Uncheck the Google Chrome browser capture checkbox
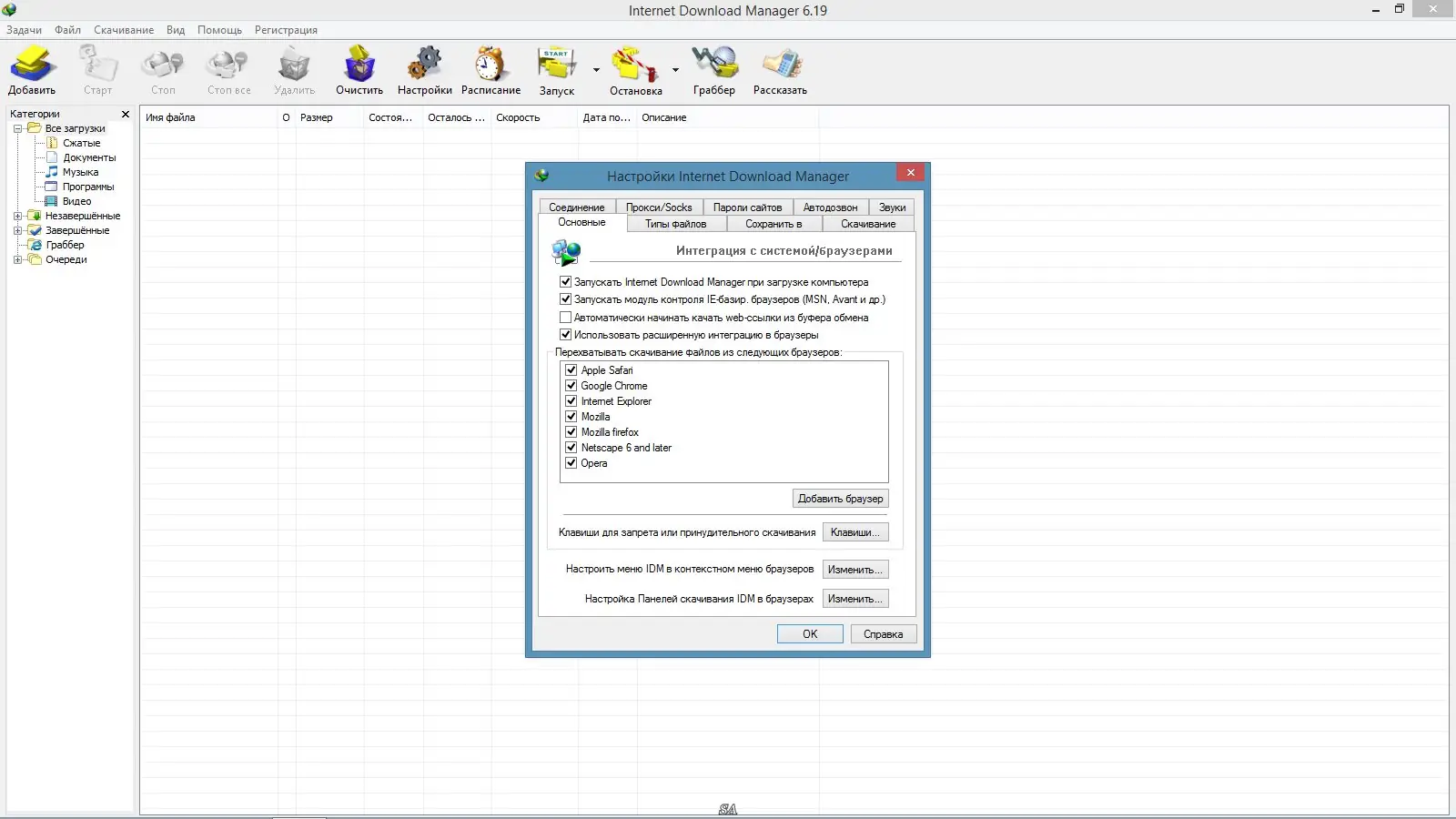This screenshot has height=819, width=1456. coord(571,385)
